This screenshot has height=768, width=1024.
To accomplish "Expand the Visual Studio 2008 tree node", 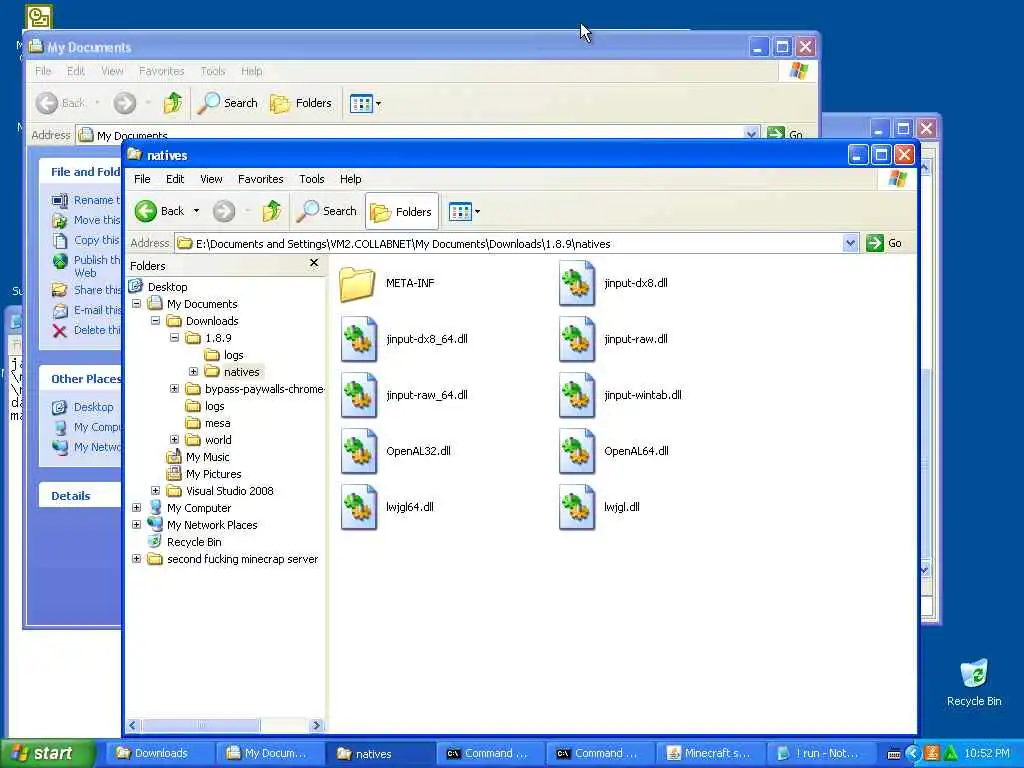I will (x=155, y=490).
